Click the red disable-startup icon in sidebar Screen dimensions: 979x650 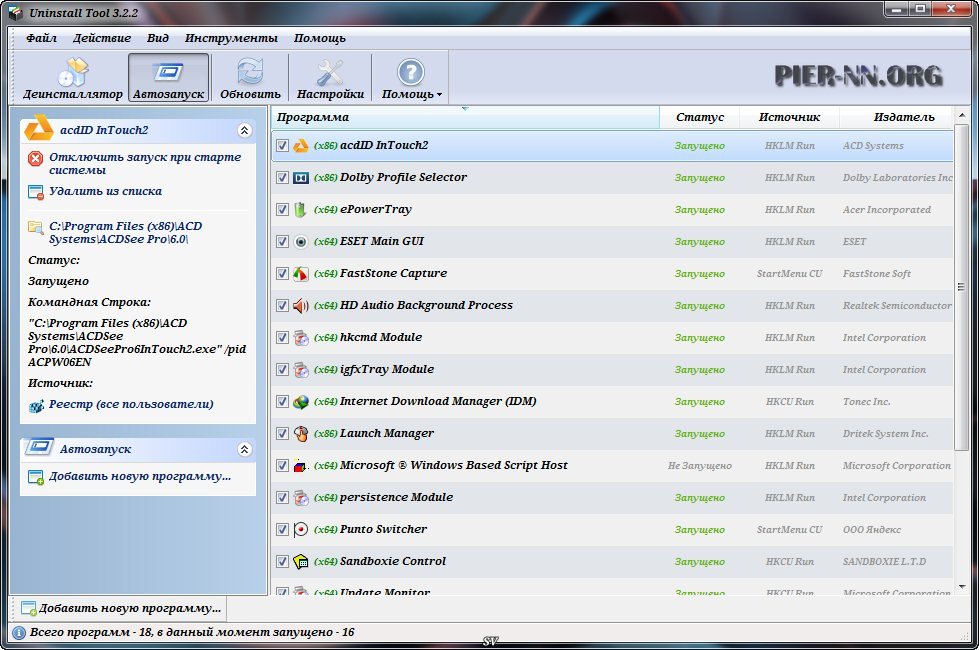(x=36, y=159)
